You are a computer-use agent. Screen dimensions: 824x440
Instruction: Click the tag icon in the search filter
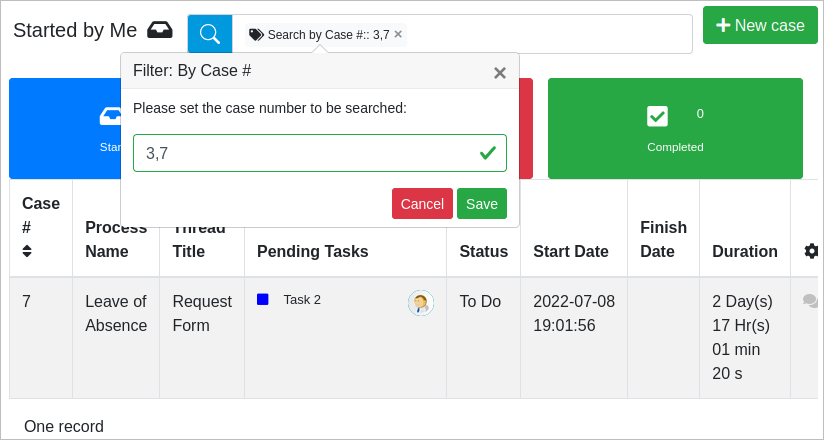(257, 34)
